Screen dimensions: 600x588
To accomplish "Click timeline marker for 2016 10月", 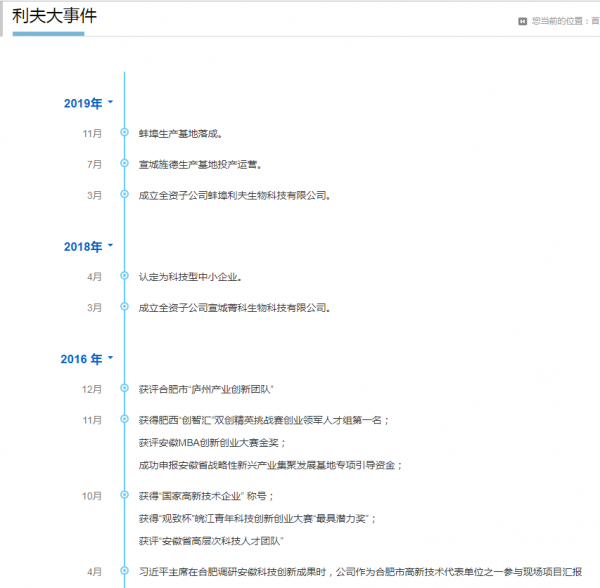I will [124, 495].
